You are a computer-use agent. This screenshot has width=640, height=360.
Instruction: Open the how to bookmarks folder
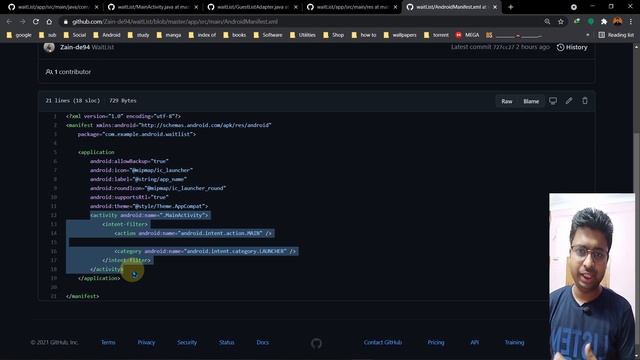[x=364, y=35]
